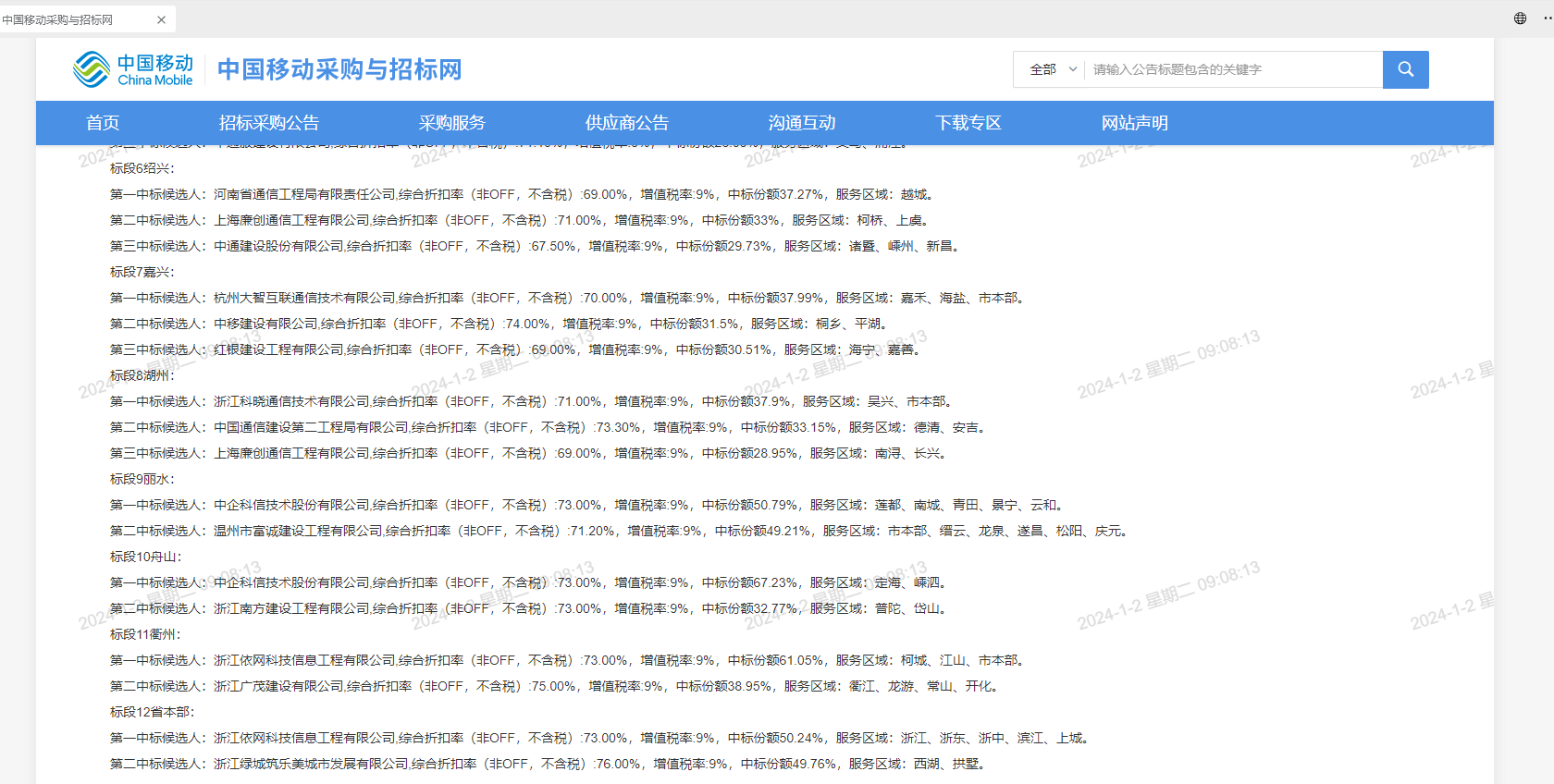The width and height of the screenshot is (1554, 784).
Task: Click the 标段12省本部 section heading
Action: 152,712
